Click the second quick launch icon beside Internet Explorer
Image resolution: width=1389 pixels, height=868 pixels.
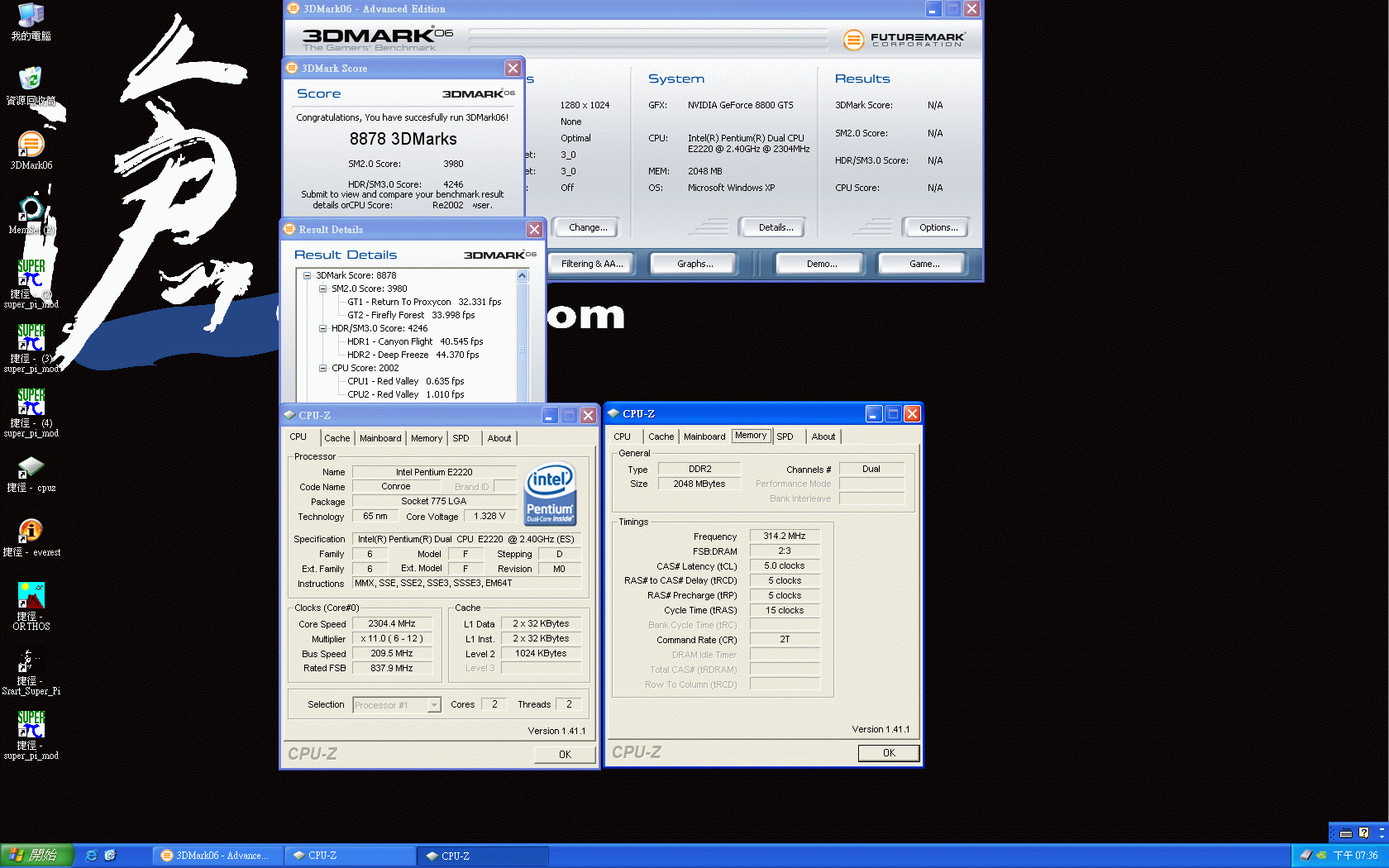coord(110,856)
